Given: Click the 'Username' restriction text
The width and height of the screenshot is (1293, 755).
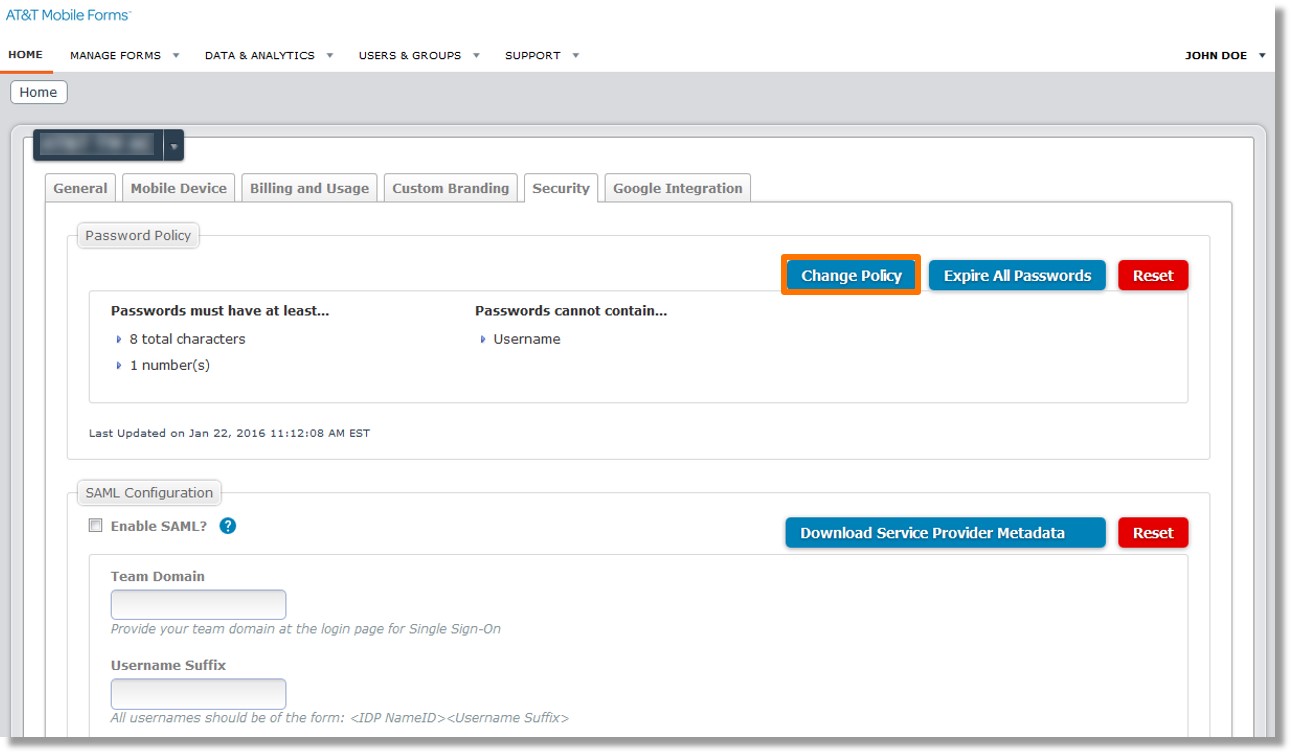Looking at the screenshot, I should [527, 339].
